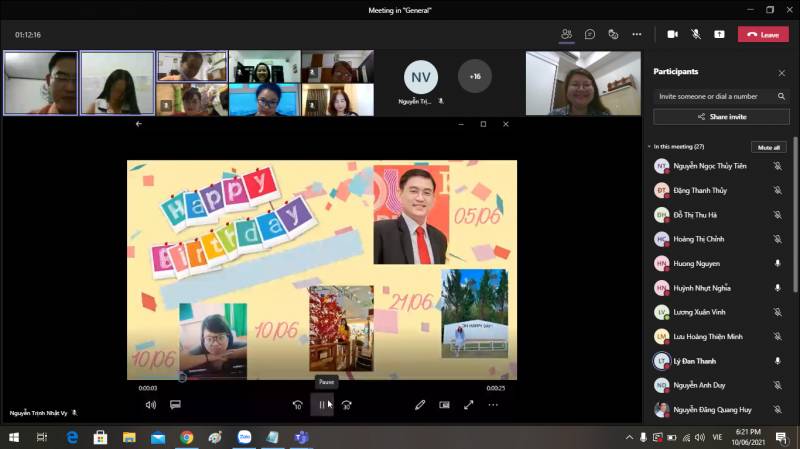Expand the +16 hidden participants overflow
This screenshot has width=800, height=449.
point(474,76)
